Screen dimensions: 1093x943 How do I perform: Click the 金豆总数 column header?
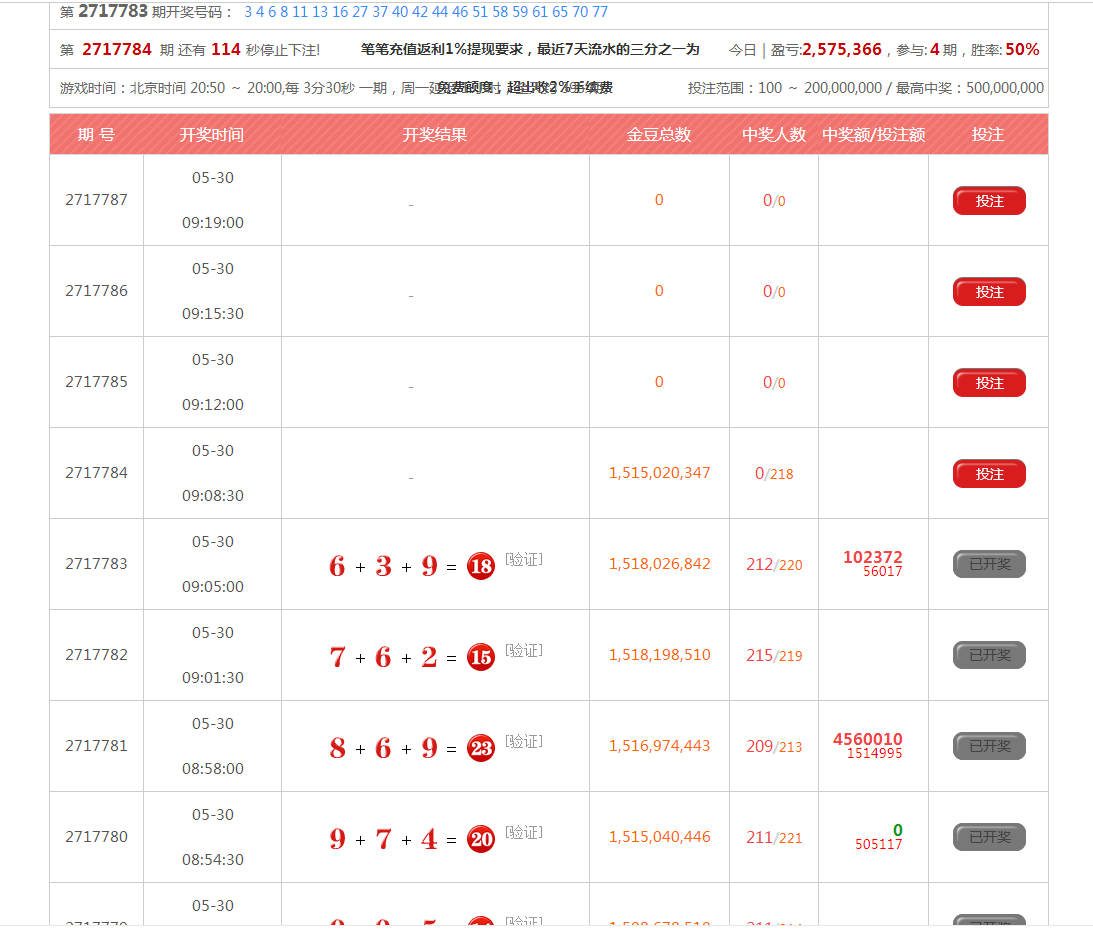point(658,135)
